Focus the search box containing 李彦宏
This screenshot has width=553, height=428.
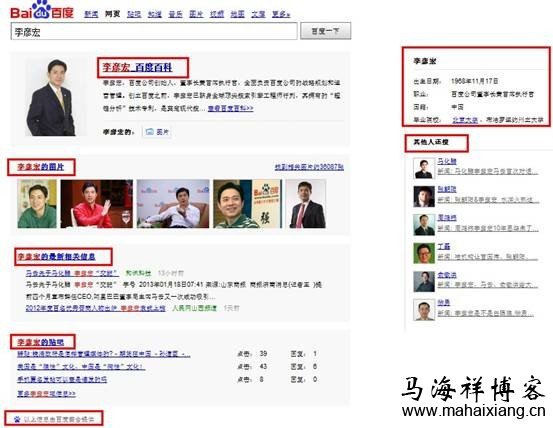pos(154,32)
